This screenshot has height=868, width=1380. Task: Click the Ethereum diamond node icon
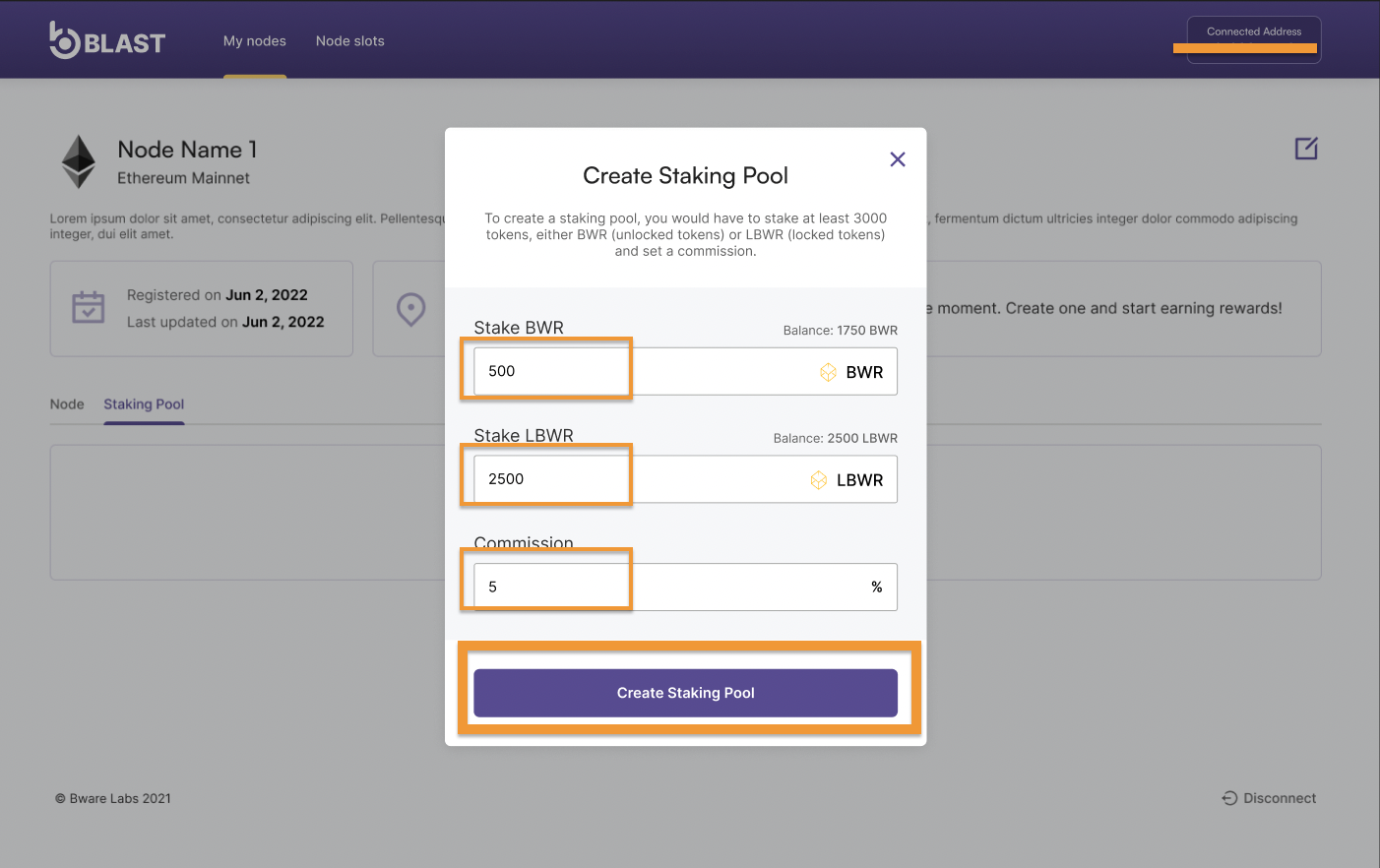pyautogui.click(x=79, y=161)
